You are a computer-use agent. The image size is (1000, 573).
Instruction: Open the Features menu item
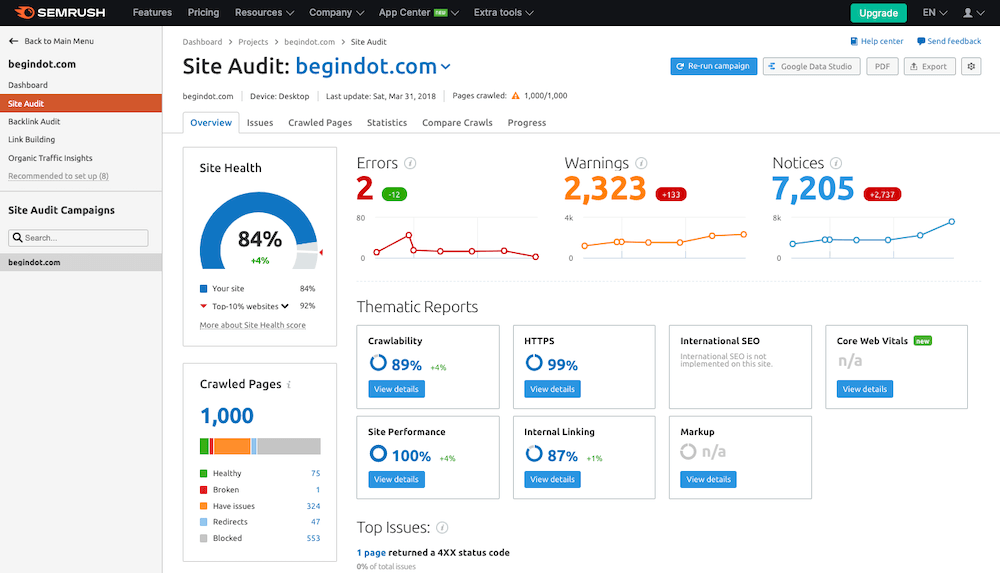pos(152,12)
